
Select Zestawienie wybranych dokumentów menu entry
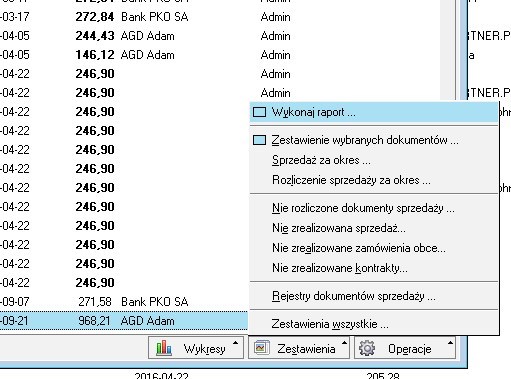[x=374, y=140]
